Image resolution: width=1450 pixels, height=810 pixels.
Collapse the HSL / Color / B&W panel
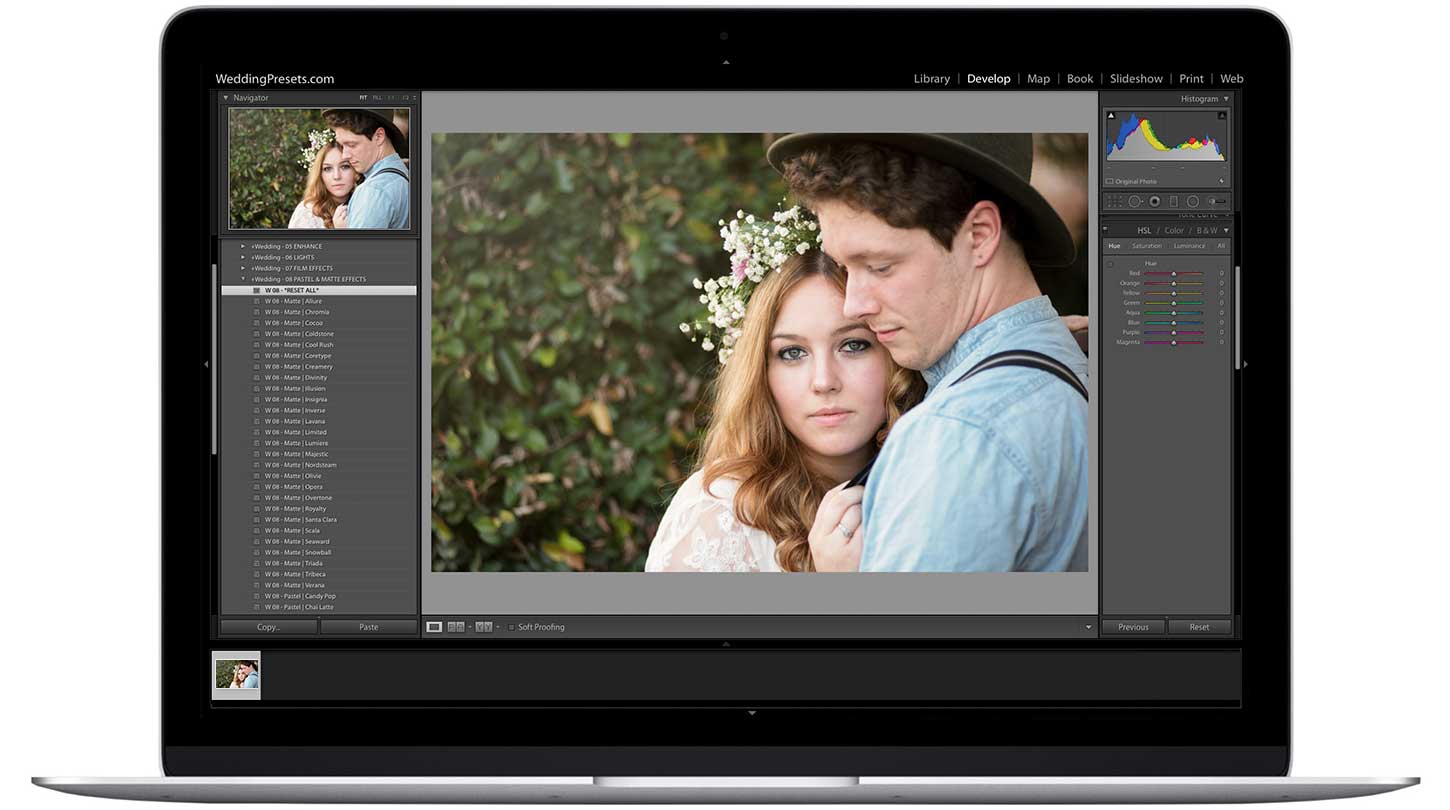(x=1226, y=230)
